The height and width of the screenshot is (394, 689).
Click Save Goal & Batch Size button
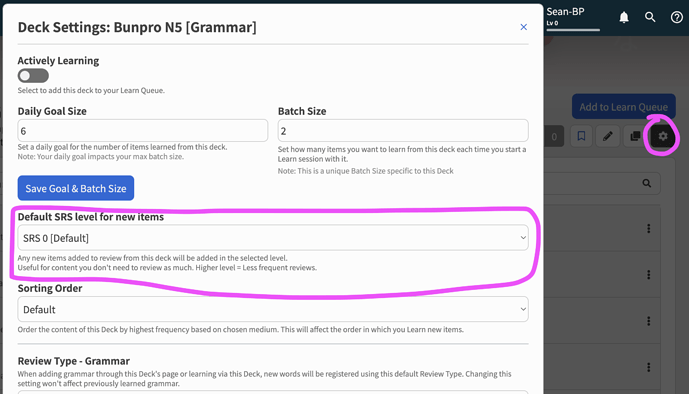click(76, 188)
